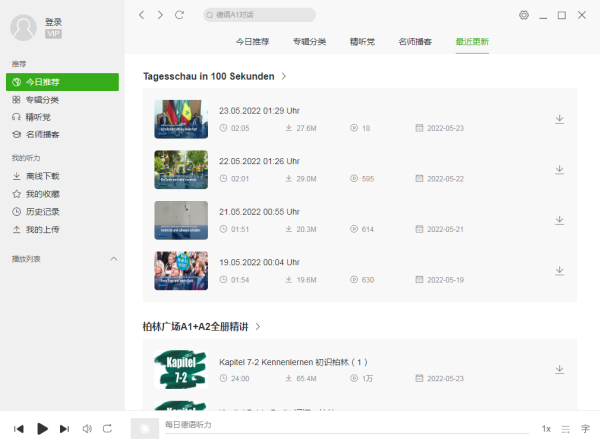Open settings gear icon
This screenshot has width=600, height=446.
click(x=524, y=15)
